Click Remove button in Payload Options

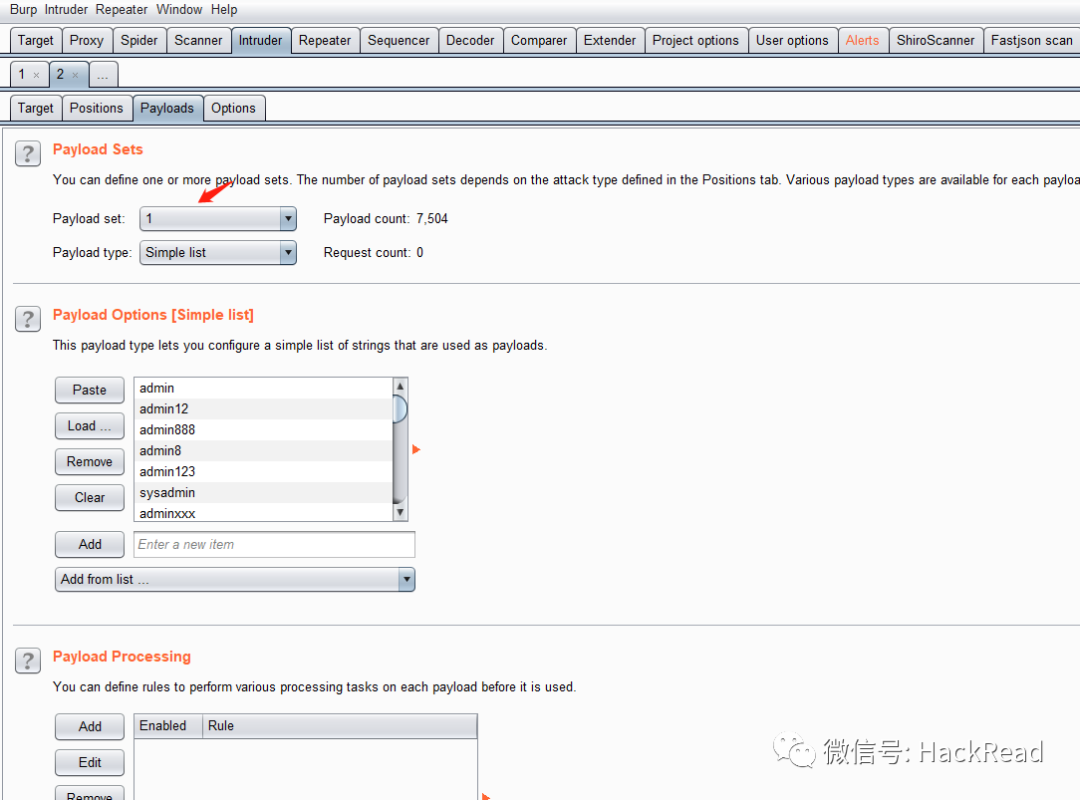click(90, 462)
